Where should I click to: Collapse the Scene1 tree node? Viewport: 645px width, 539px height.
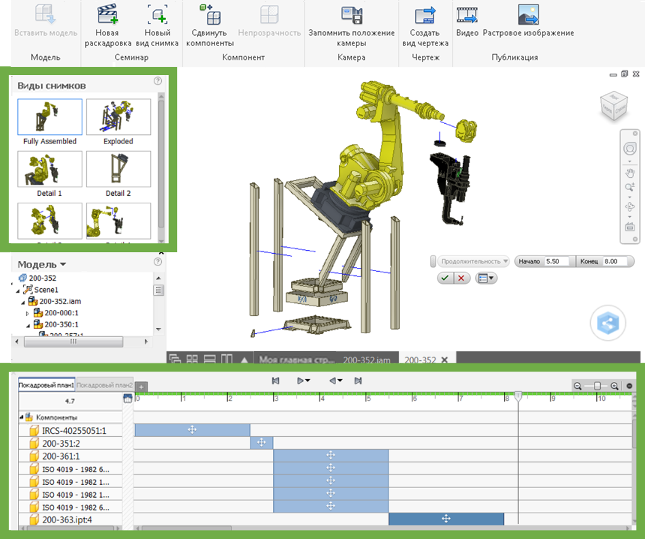coord(18,290)
